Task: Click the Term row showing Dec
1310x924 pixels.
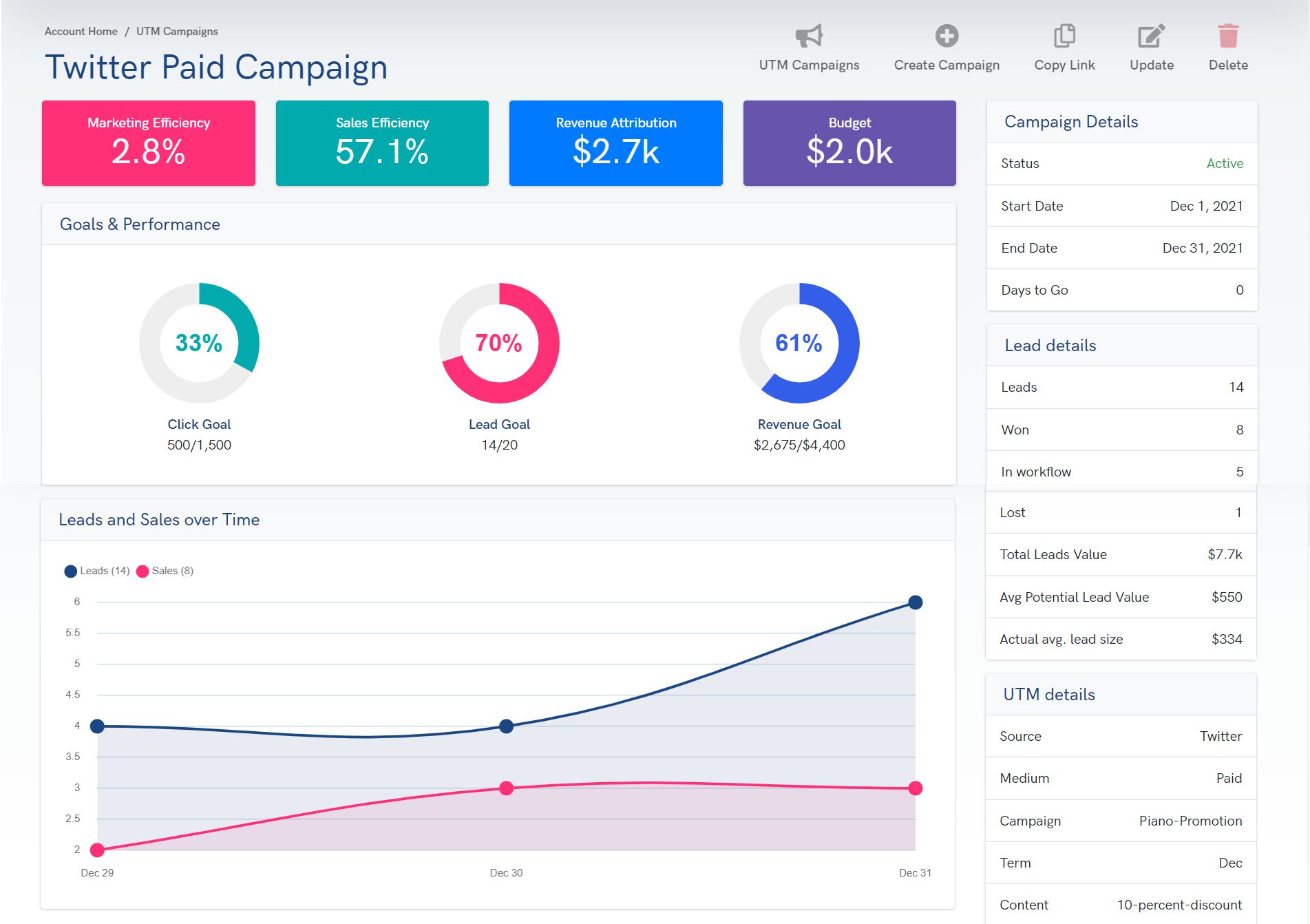Action: click(1121, 863)
